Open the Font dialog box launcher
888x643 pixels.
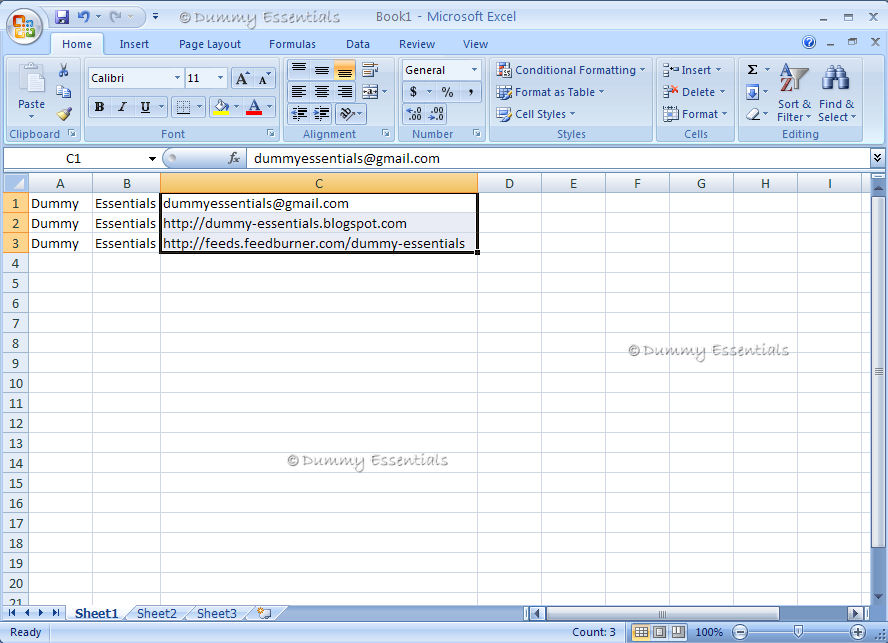click(271, 133)
